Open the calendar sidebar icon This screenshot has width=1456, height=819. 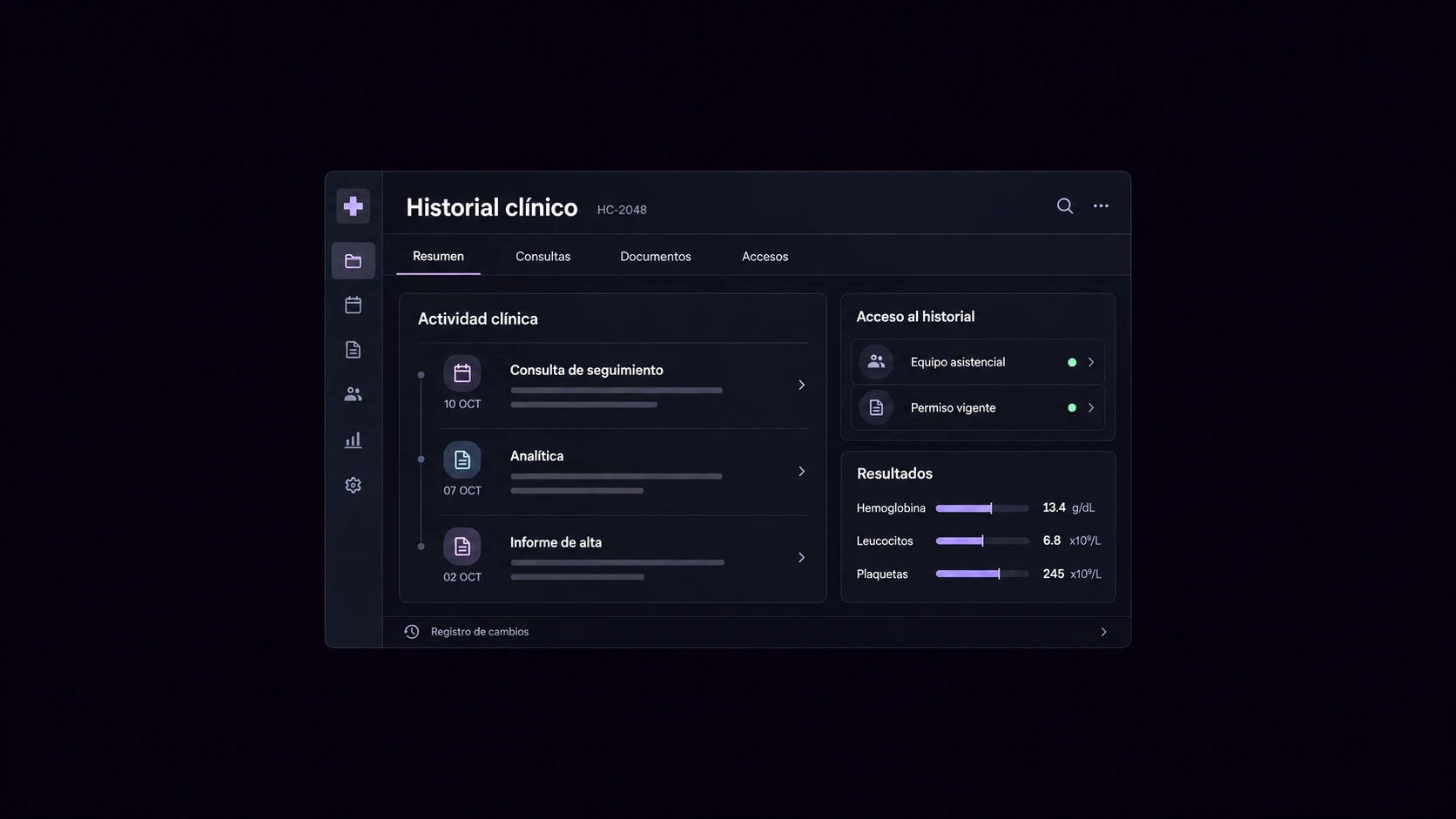click(x=353, y=305)
